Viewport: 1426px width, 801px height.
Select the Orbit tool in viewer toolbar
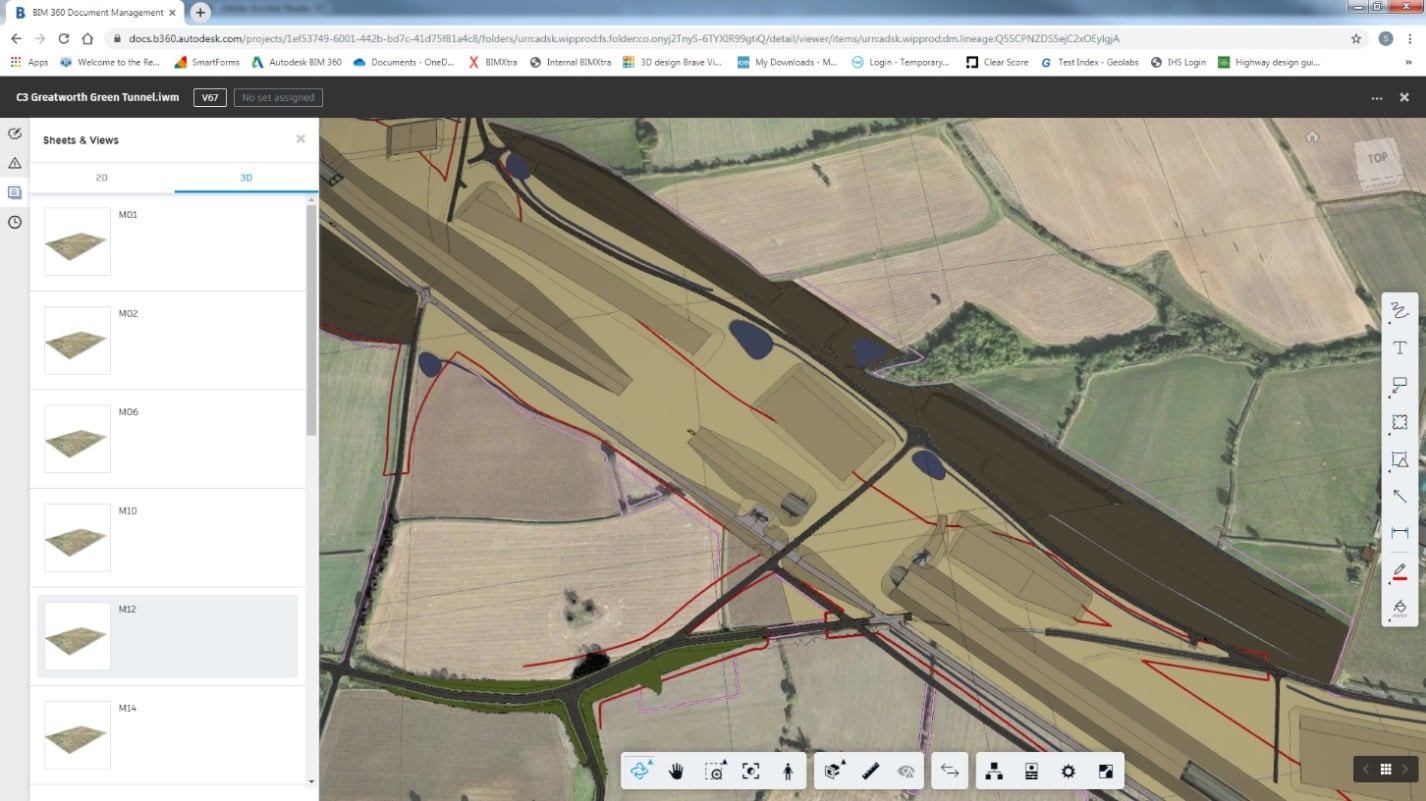tap(640, 771)
